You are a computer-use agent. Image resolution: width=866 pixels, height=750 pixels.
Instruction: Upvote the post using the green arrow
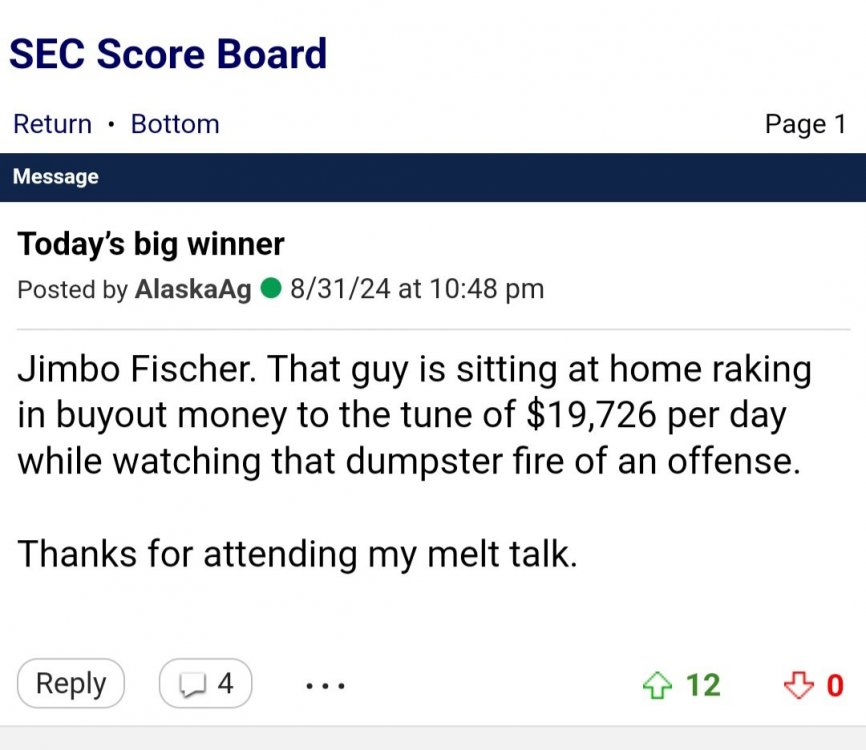pyautogui.click(x=656, y=685)
